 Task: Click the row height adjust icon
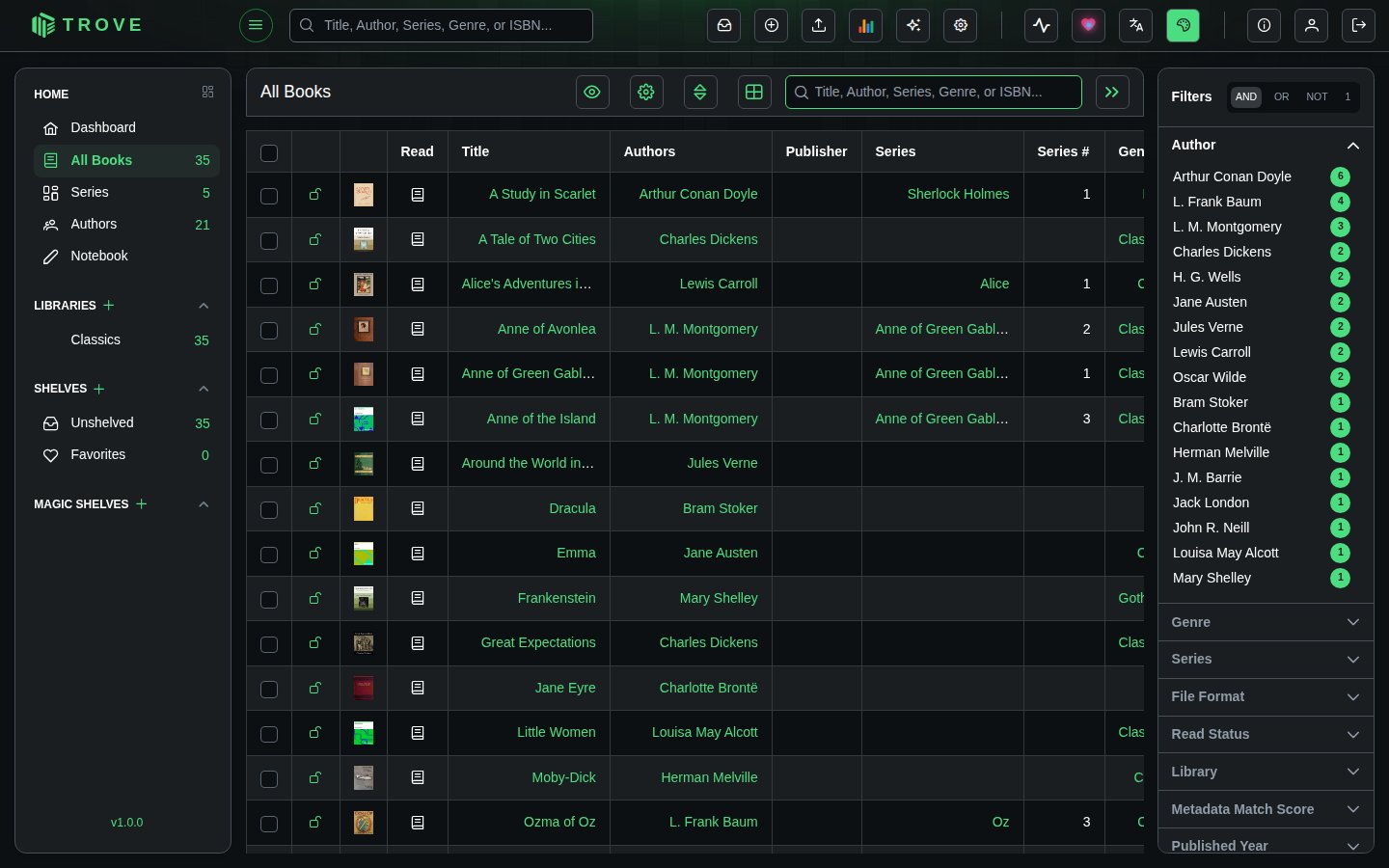(x=700, y=93)
